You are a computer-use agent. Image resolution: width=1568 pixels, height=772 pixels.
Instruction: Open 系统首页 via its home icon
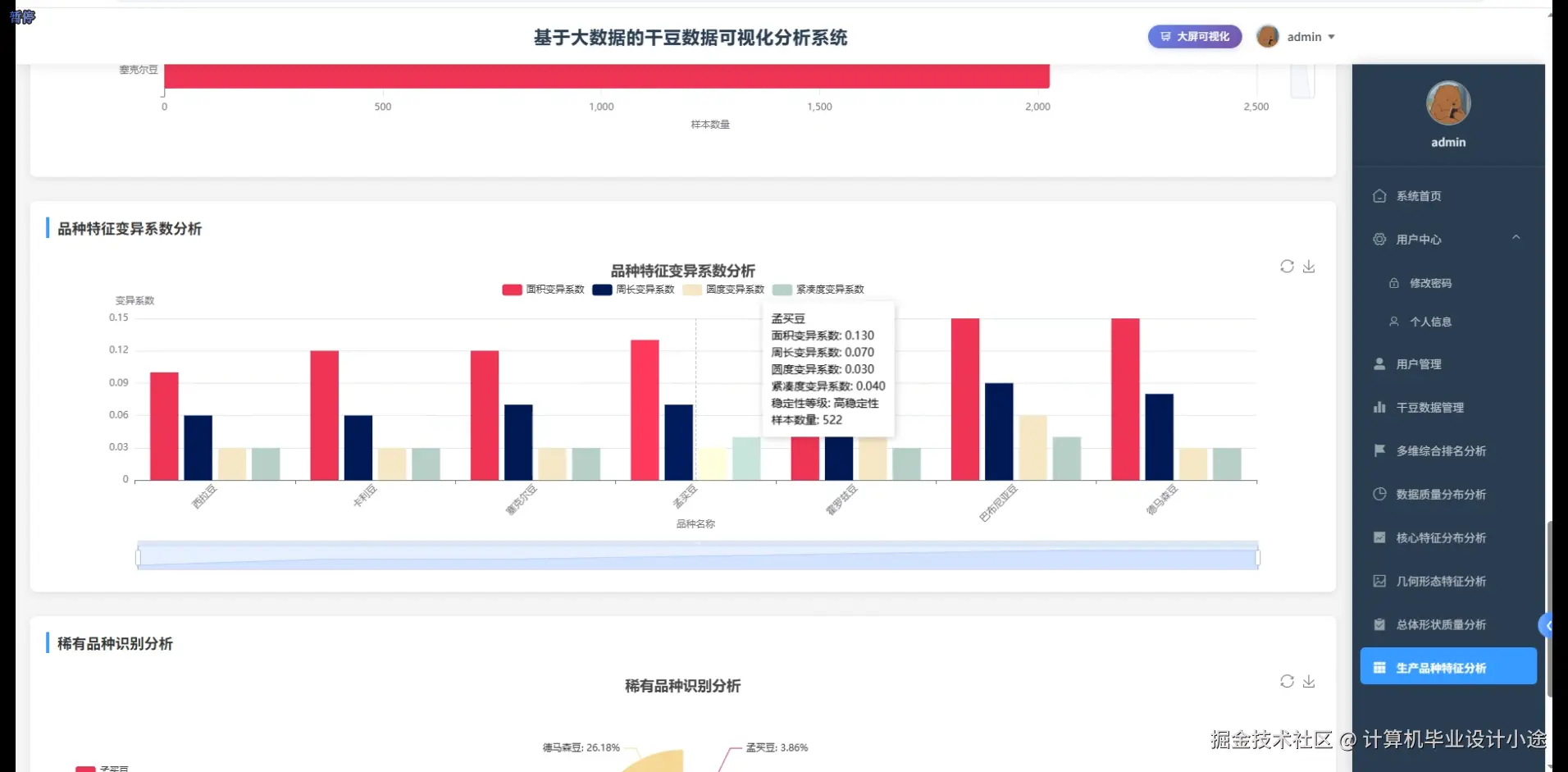tap(1379, 196)
